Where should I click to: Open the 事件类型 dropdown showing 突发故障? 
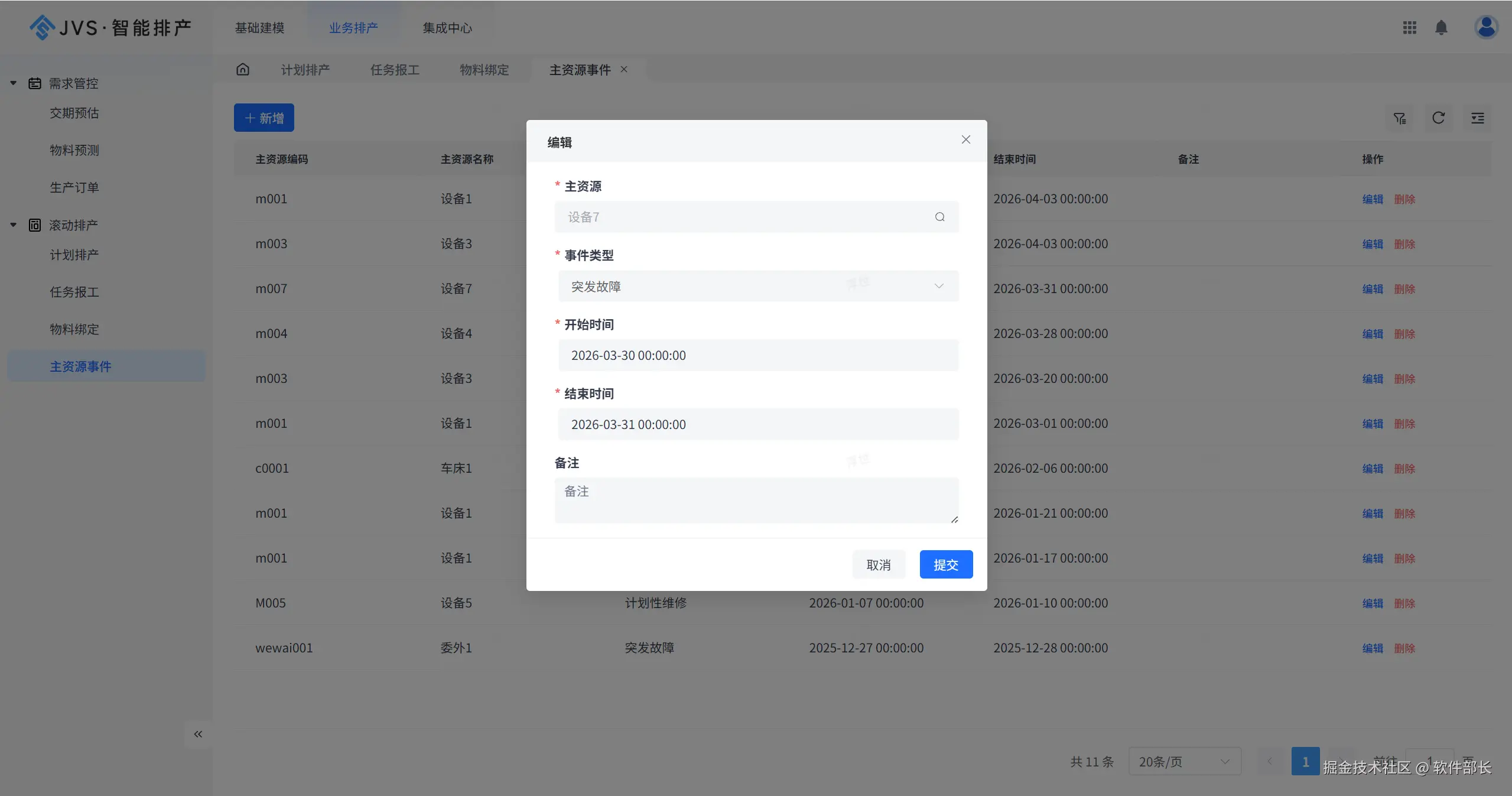[x=758, y=287]
